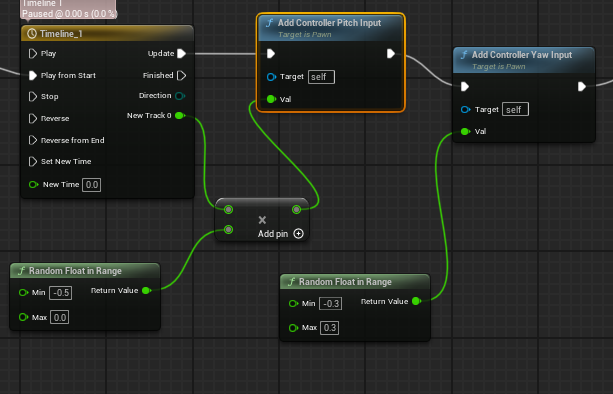The image size is (613, 394).
Task: Click the timeline clock icon on Timeline_1
Action: [32, 34]
